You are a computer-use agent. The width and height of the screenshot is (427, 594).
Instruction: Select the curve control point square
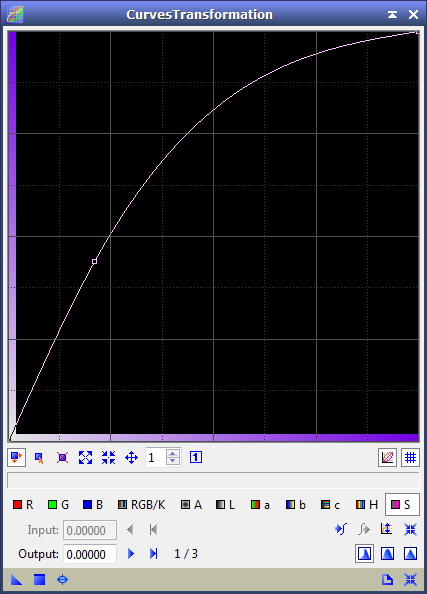(x=94, y=261)
